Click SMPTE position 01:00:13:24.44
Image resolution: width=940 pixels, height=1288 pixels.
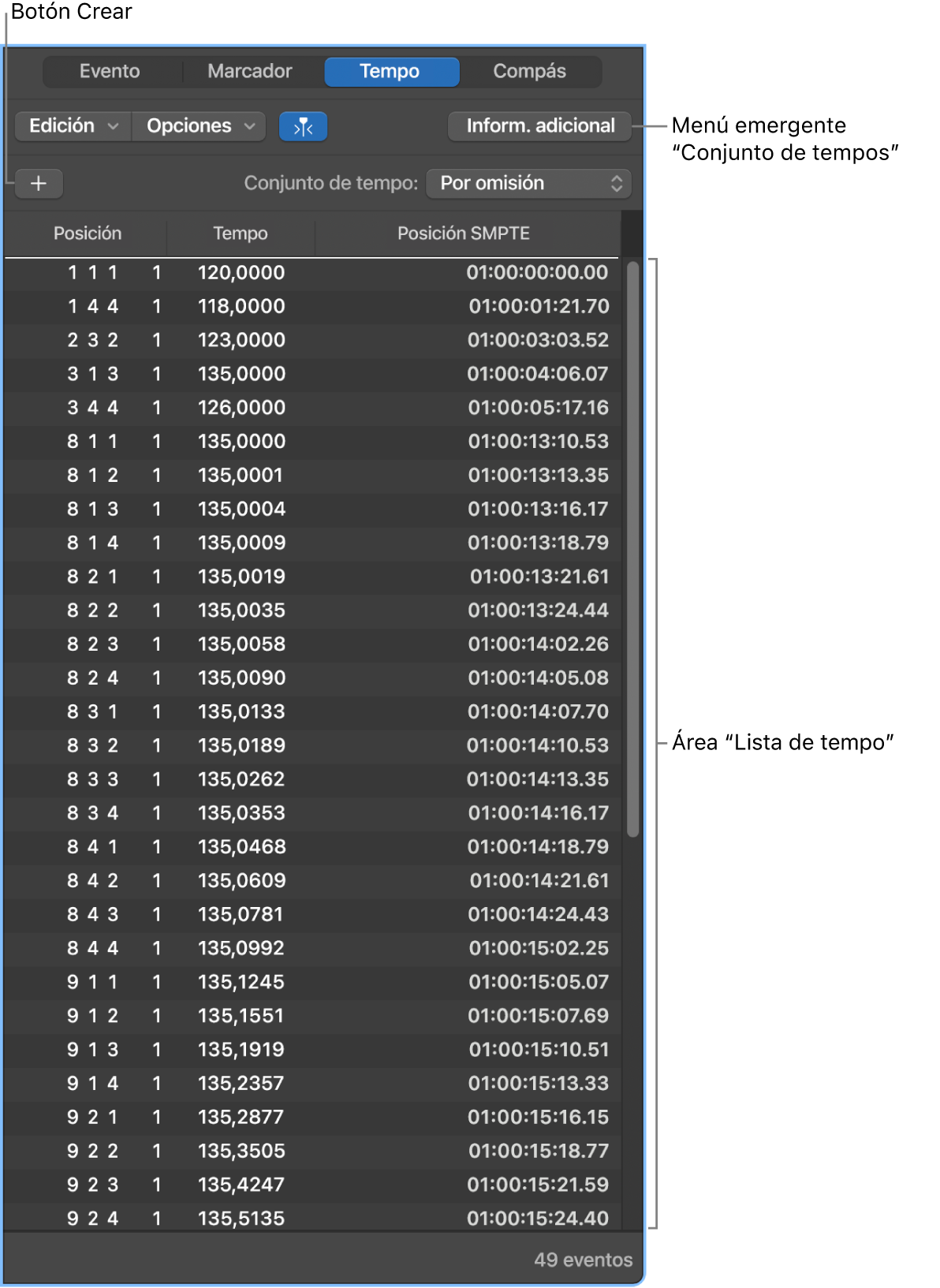point(538,610)
